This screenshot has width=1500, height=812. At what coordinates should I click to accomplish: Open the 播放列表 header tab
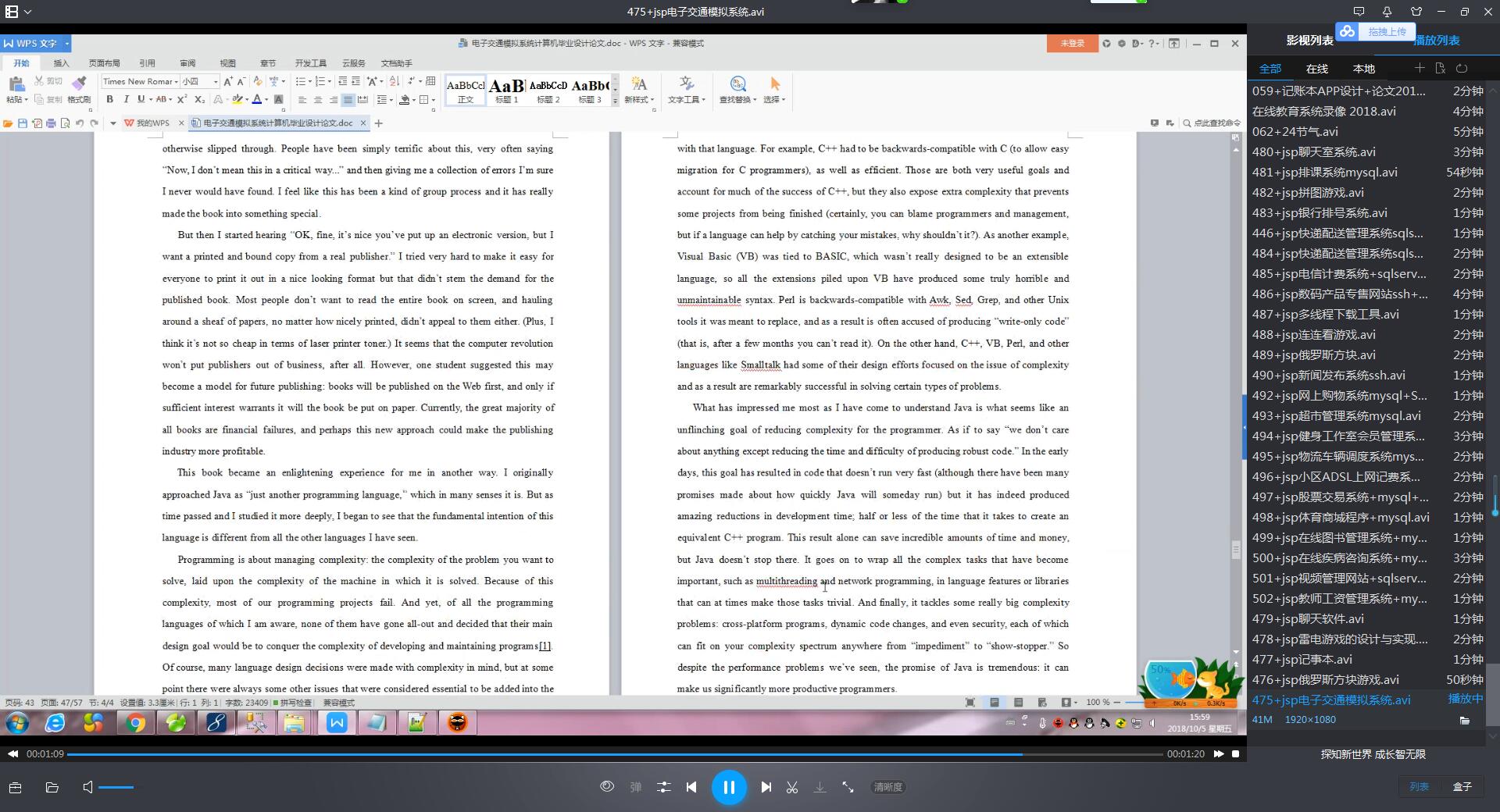(1437, 41)
